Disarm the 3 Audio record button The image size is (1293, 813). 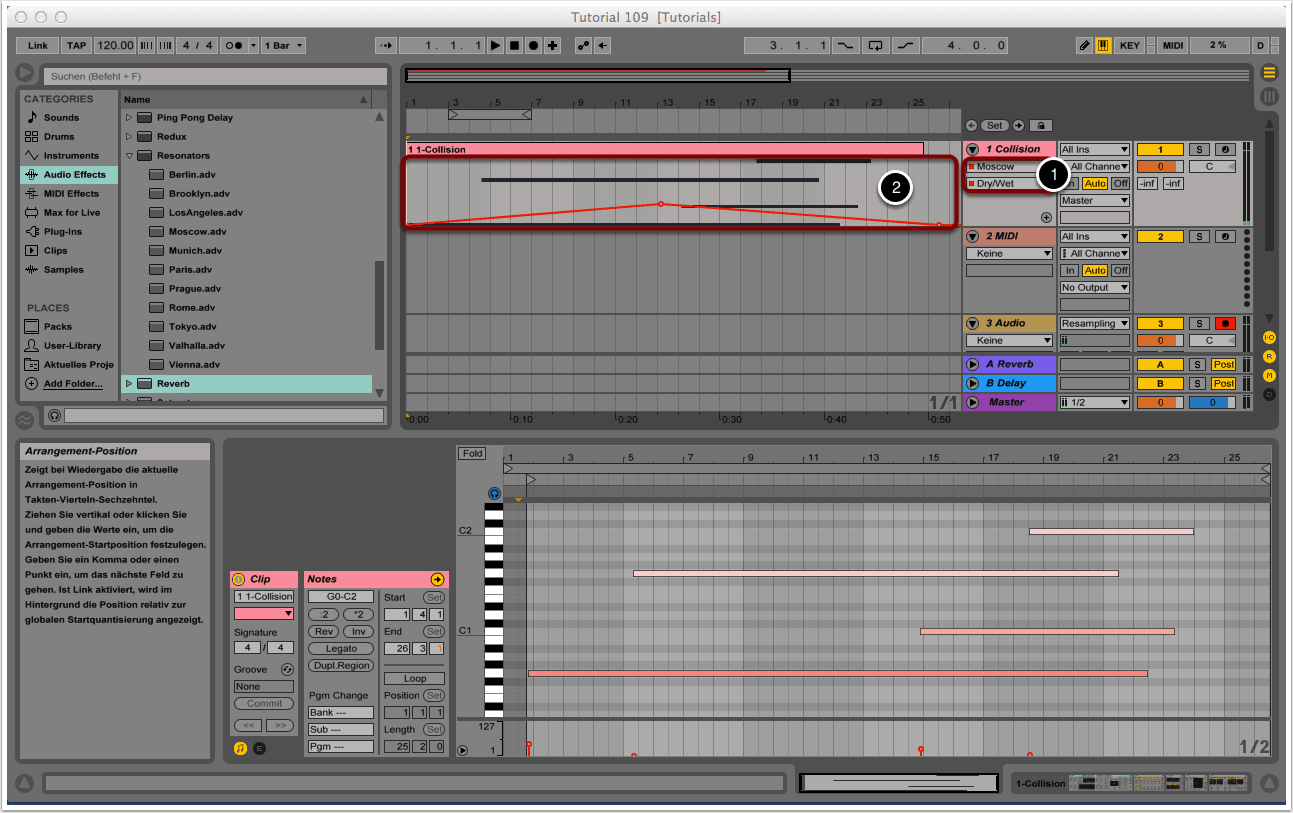pos(1224,324)
